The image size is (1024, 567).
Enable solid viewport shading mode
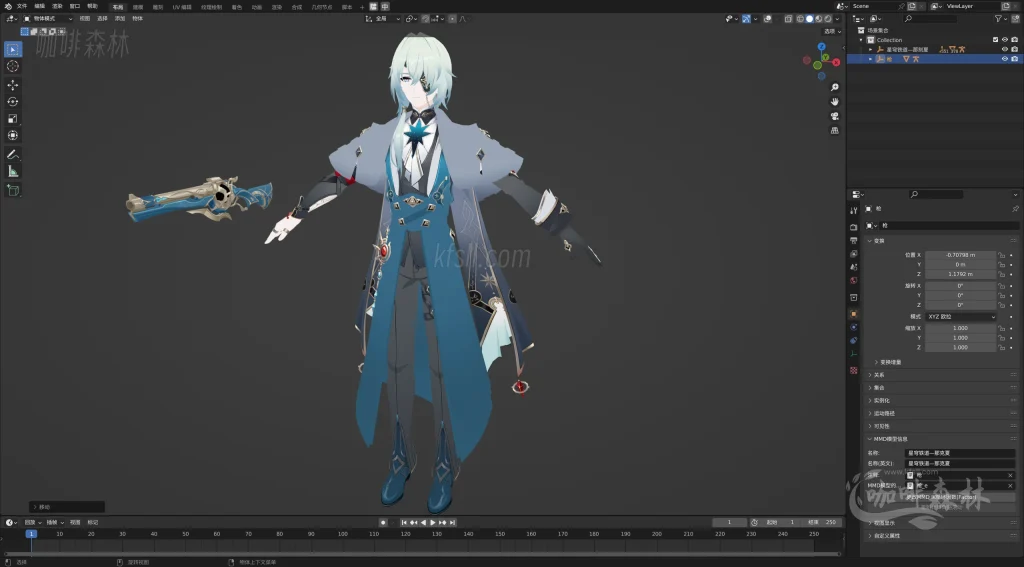click(x=809, y=19)
